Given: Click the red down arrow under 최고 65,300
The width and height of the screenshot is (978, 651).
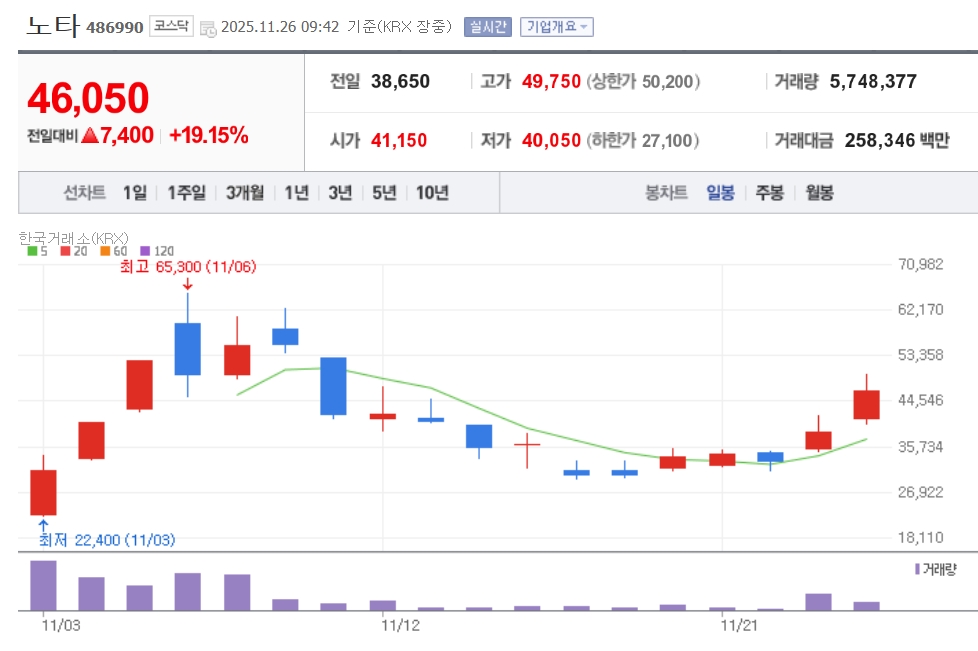Looking at the screenshot, I should (187, 286).
